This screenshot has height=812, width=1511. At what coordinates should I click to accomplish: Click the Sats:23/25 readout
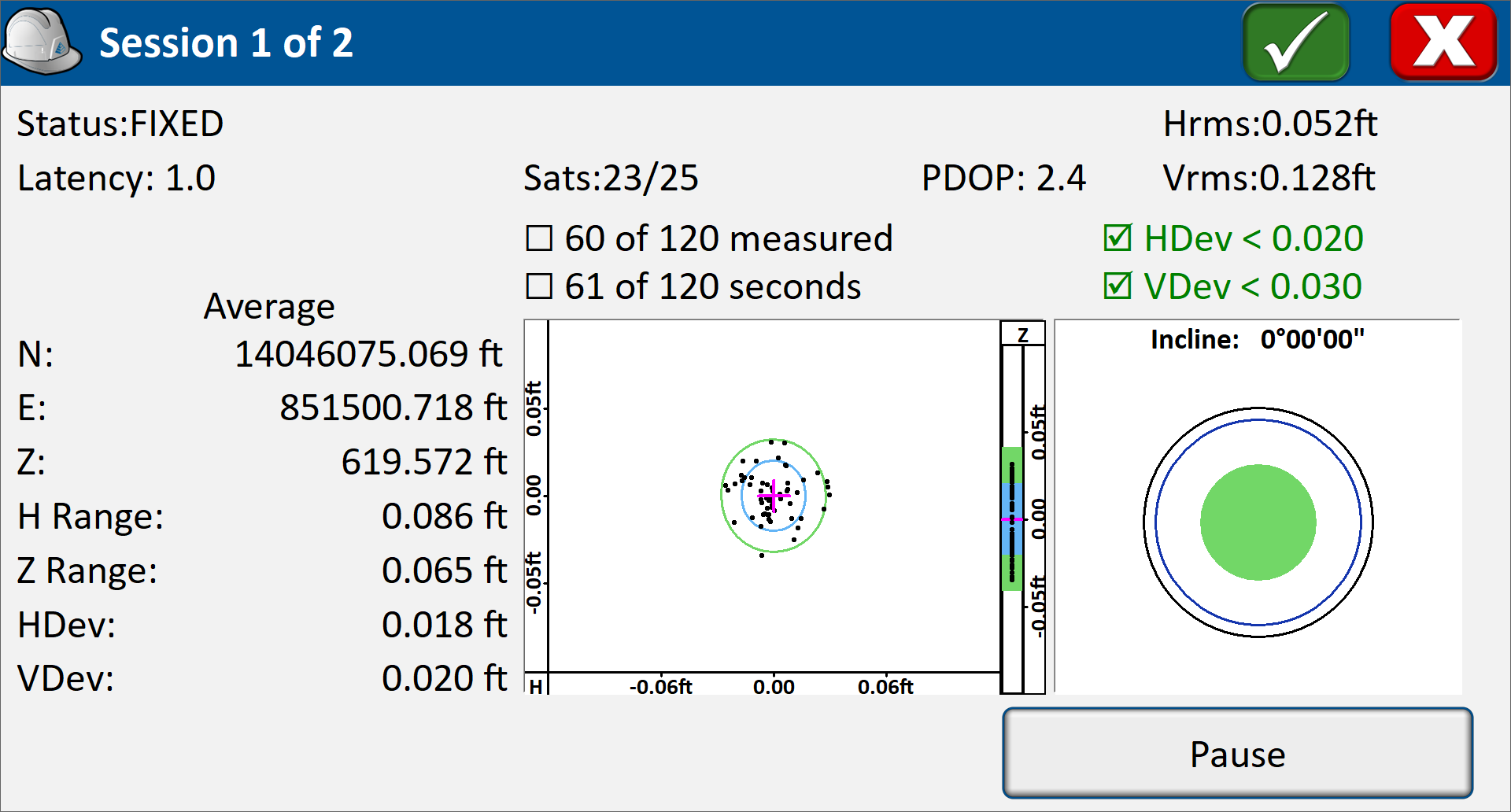611,179
